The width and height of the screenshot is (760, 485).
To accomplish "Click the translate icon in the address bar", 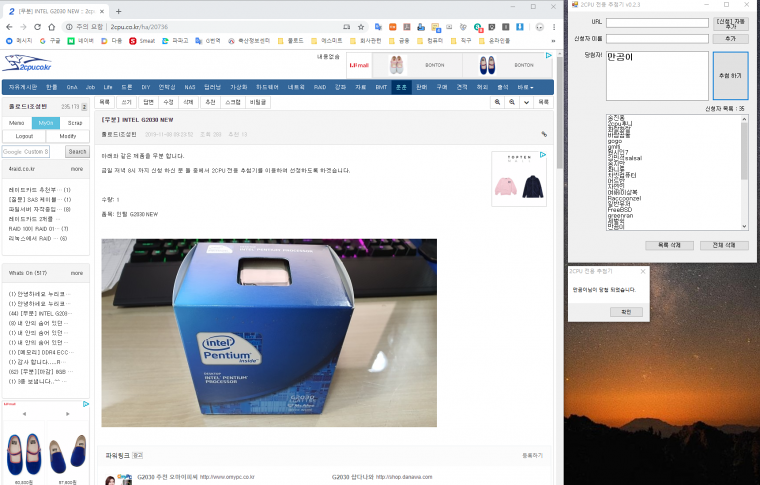I will tap(347, 27).
